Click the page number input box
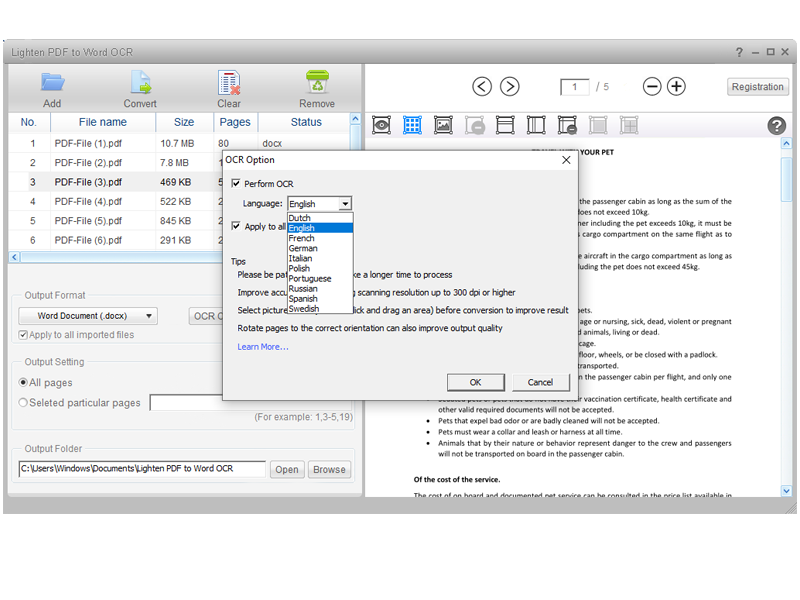This screenshot has height=600, width=800. pyautogui.click(x=574, y=87)
